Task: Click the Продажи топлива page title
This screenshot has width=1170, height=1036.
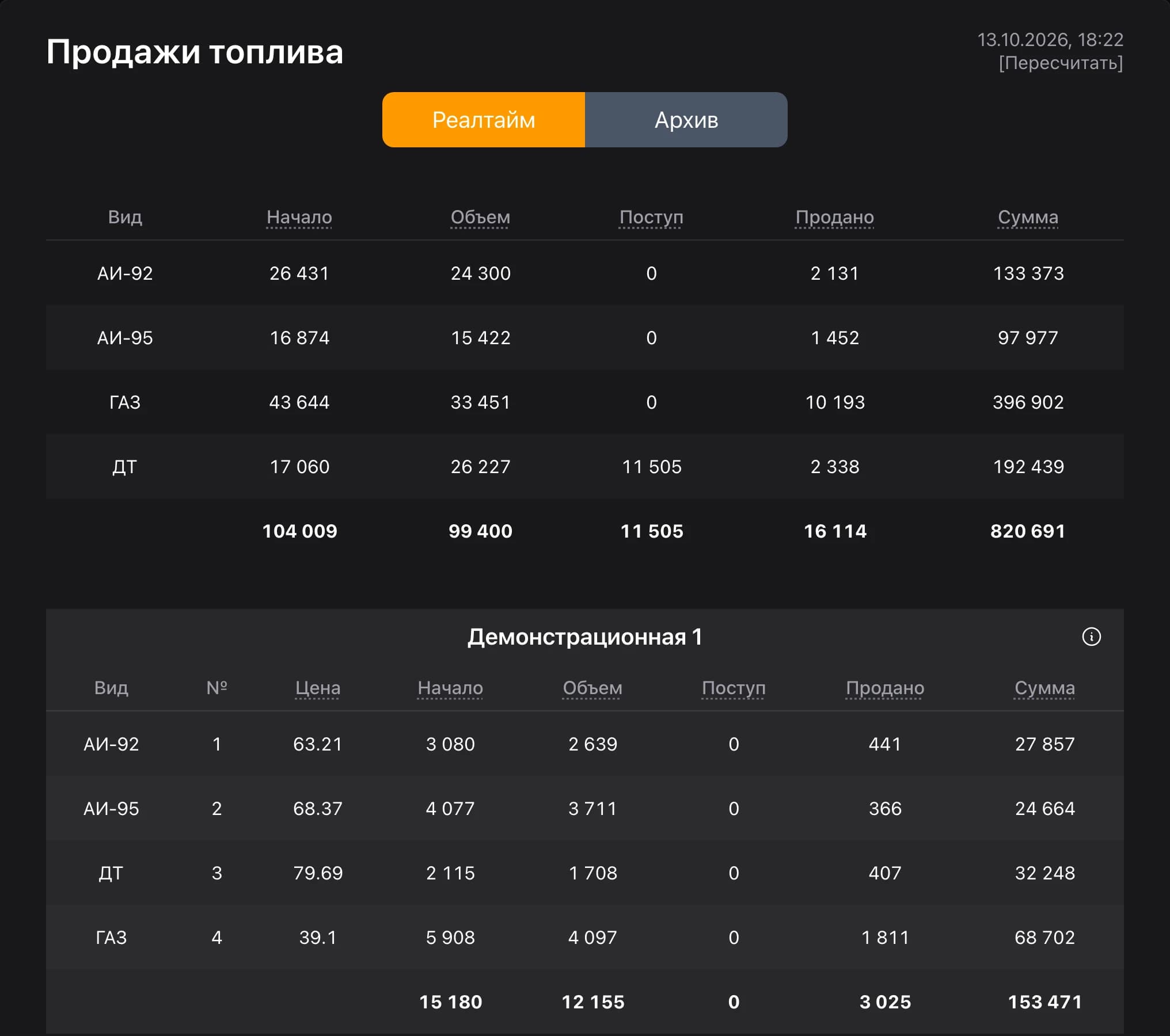Action: point(195,52)
